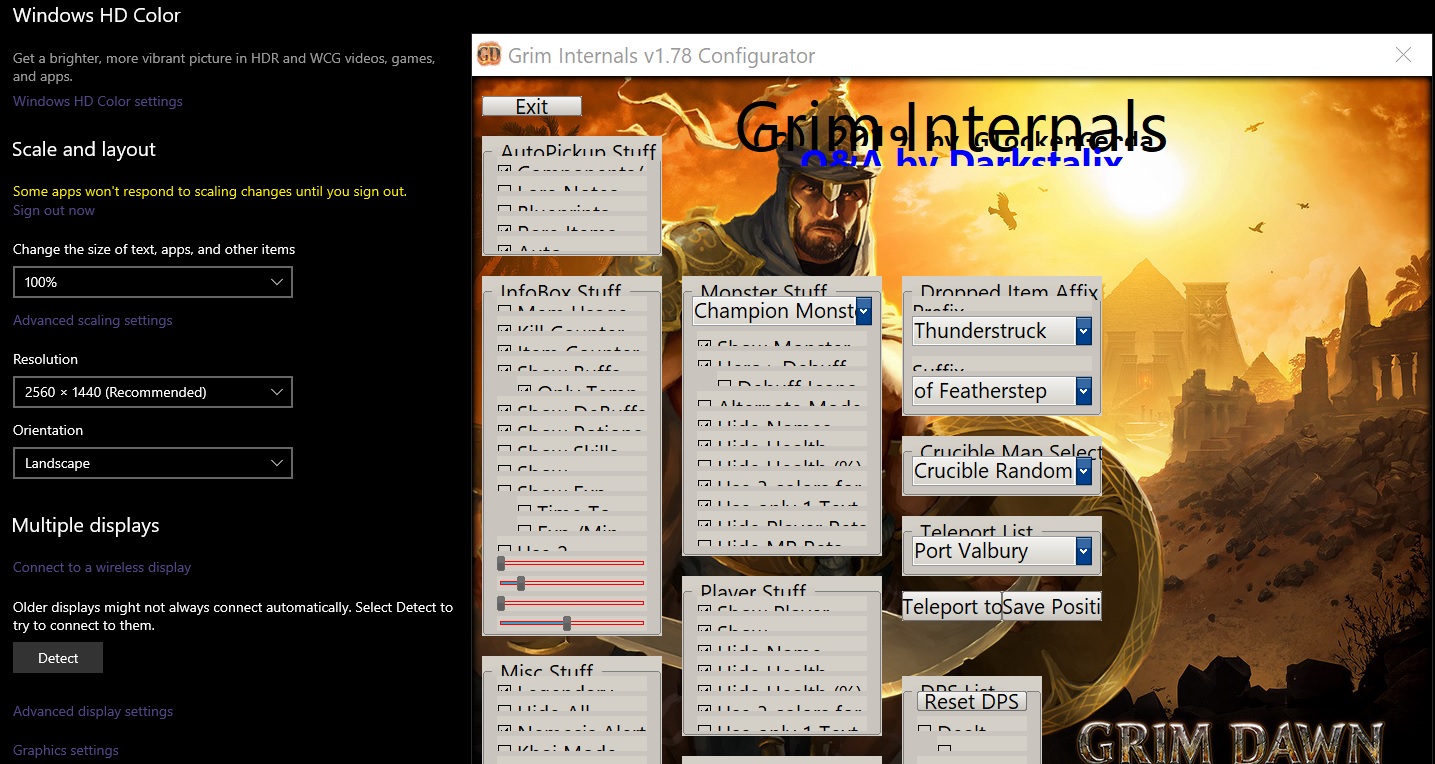The width and height of the screenshot is (1435, 764).
Task: Toggle Nemesis Alert checkbox in Misc Stuff
Action: coord(505,730)
